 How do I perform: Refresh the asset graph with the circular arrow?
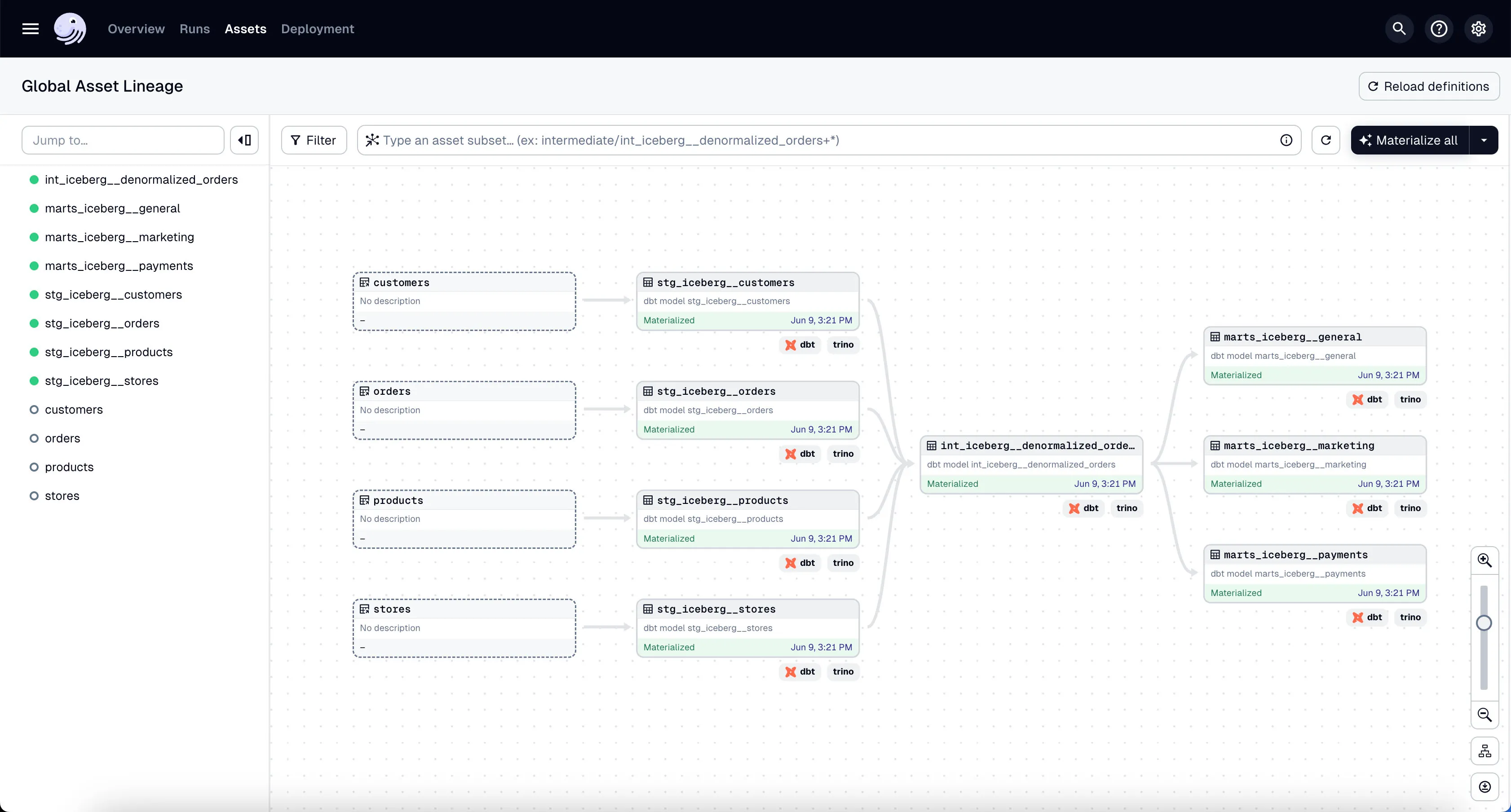coord(1325,140)
